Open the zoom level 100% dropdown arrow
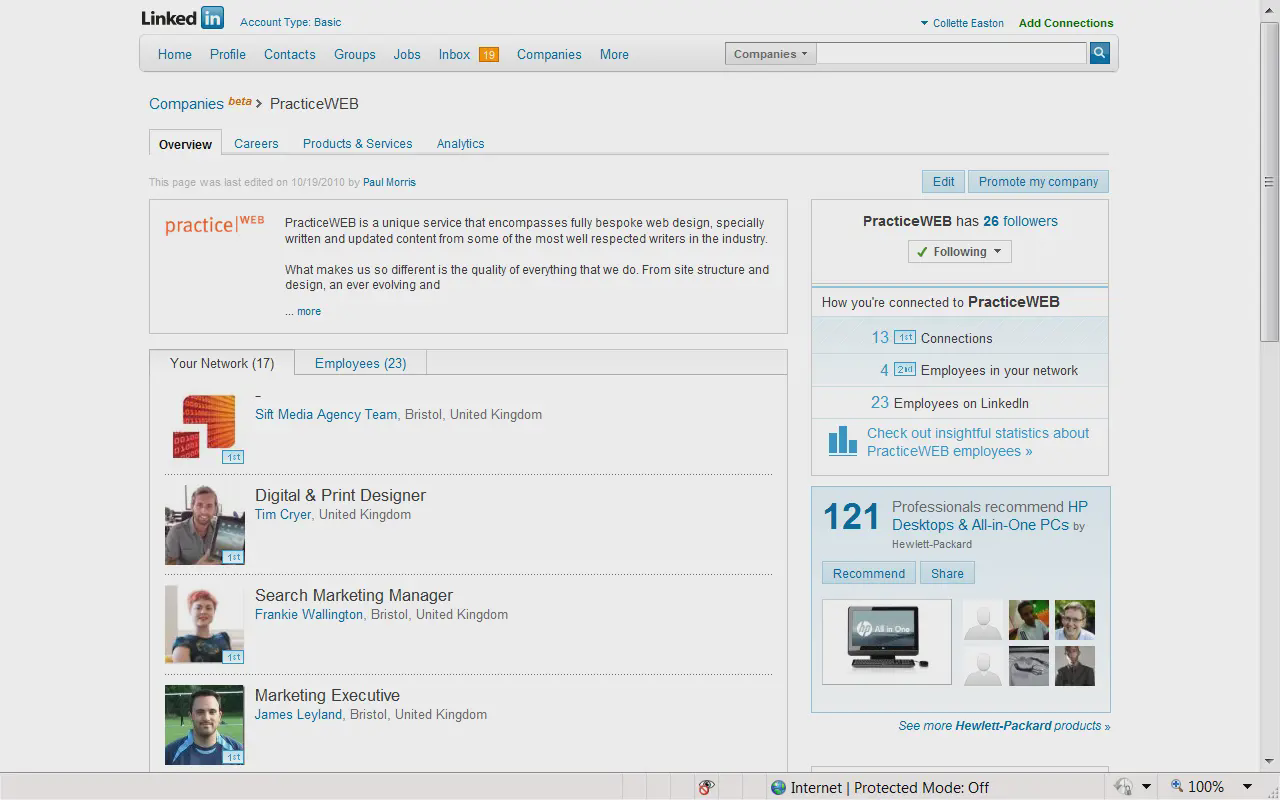This screenshot has width=1280, height=800. (1247, 787)
